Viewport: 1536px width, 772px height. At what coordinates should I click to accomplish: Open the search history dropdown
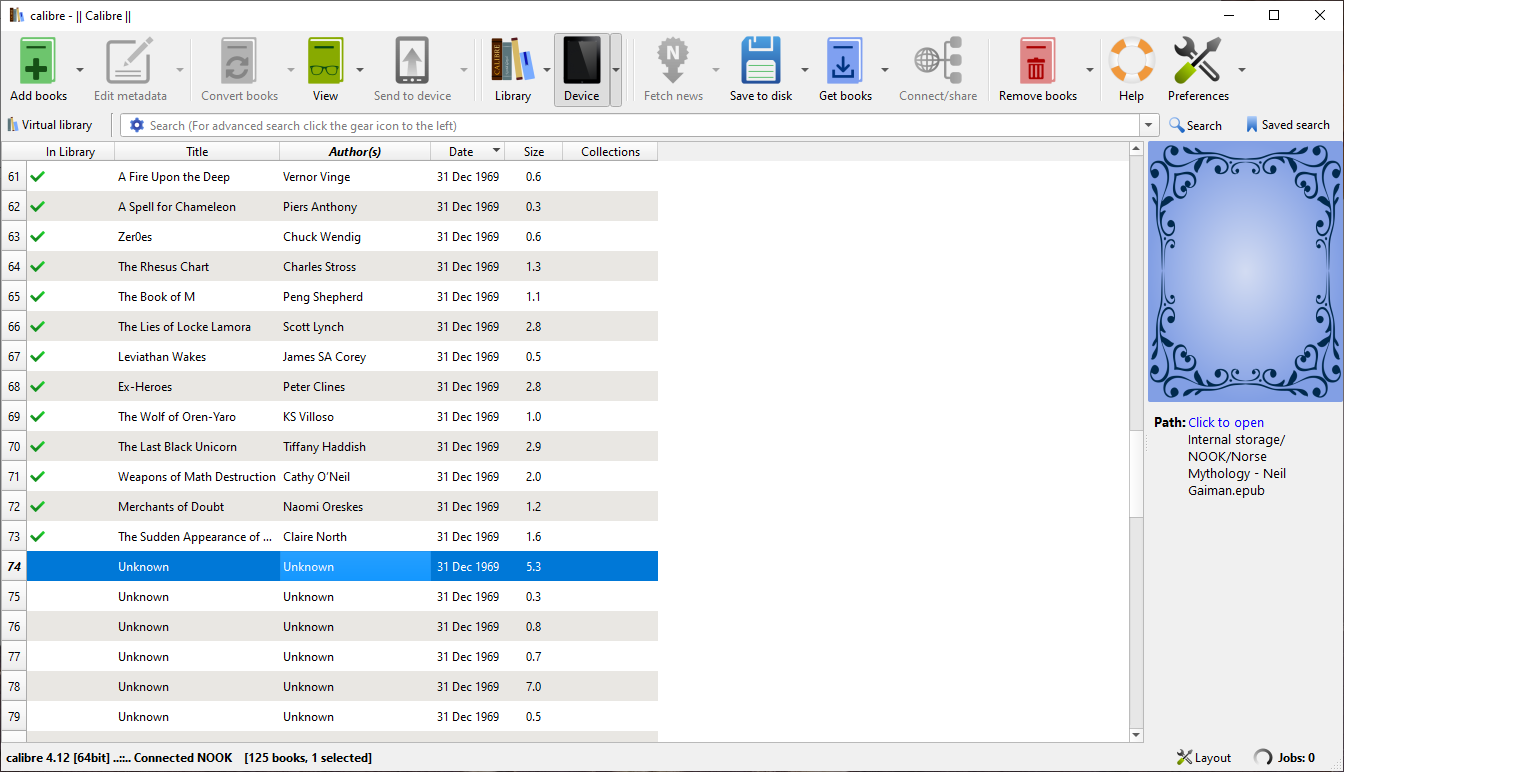coord(1149,125)
